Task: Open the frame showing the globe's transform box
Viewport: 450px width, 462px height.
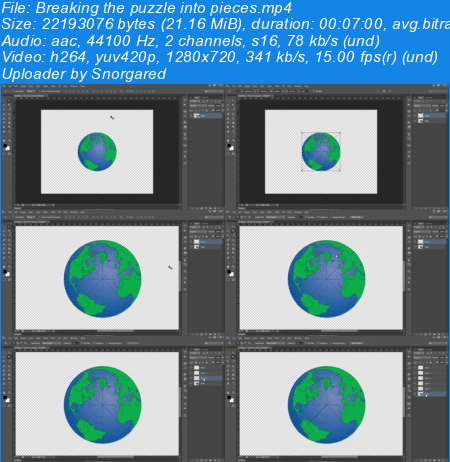Action: (x=337, y=147)
